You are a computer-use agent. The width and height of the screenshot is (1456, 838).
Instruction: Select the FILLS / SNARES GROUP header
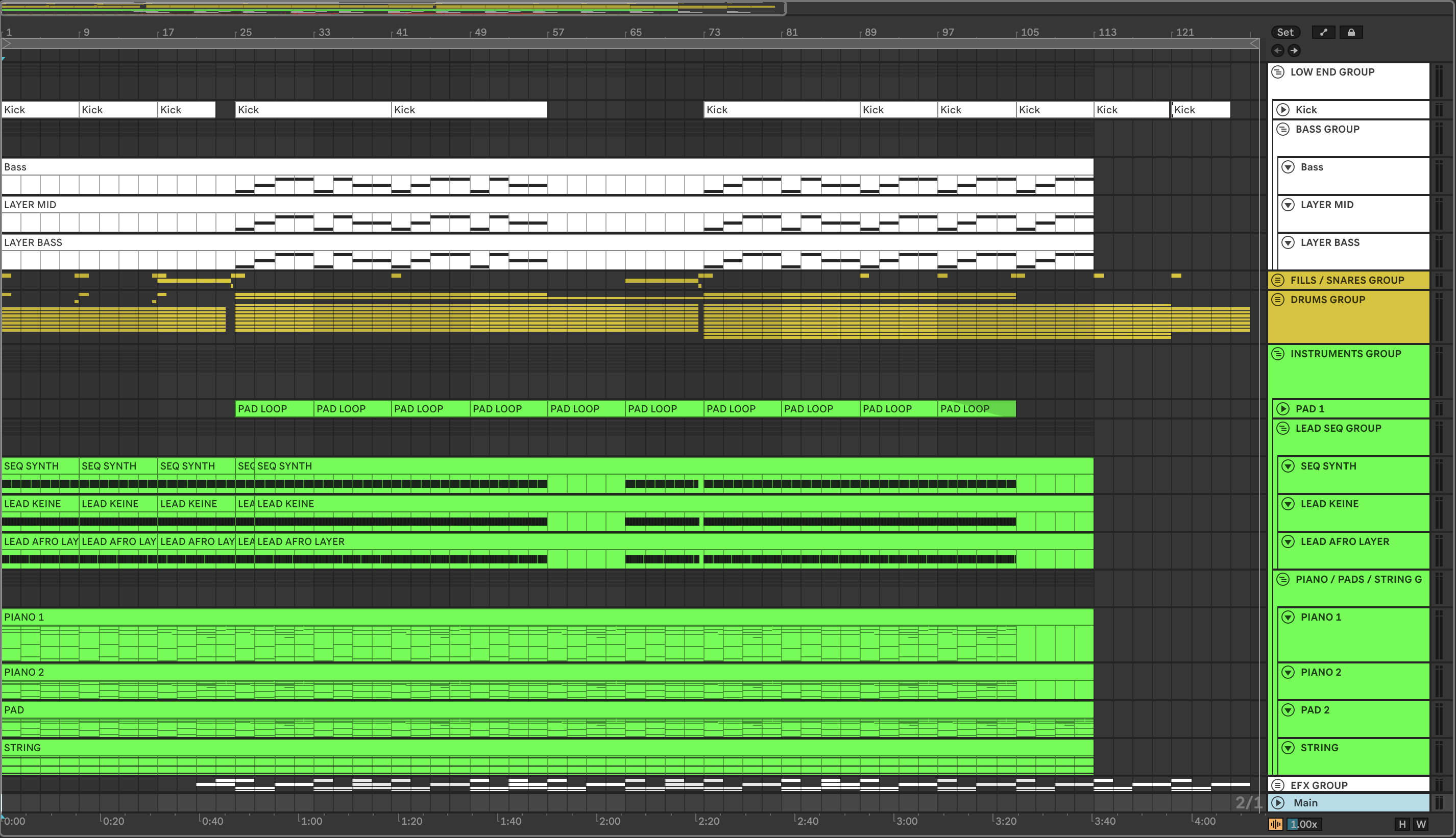click(x=1347, y=280)
